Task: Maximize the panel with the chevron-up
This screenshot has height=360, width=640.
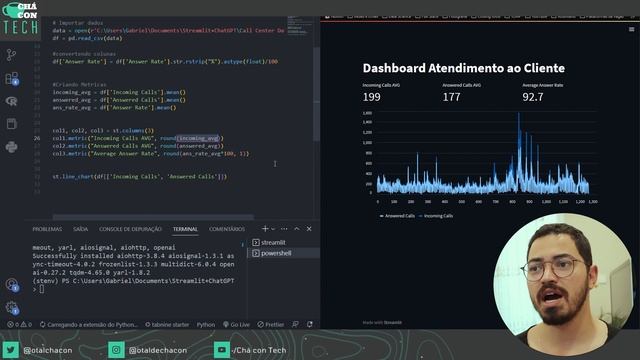Action: [x=297, y=229]
